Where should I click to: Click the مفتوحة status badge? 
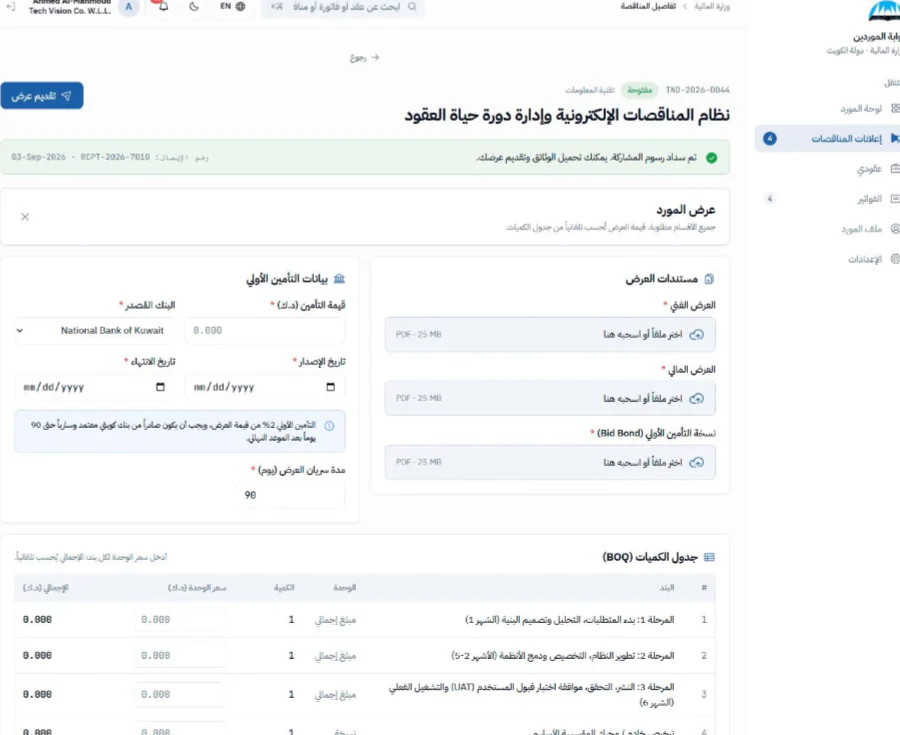639,90
